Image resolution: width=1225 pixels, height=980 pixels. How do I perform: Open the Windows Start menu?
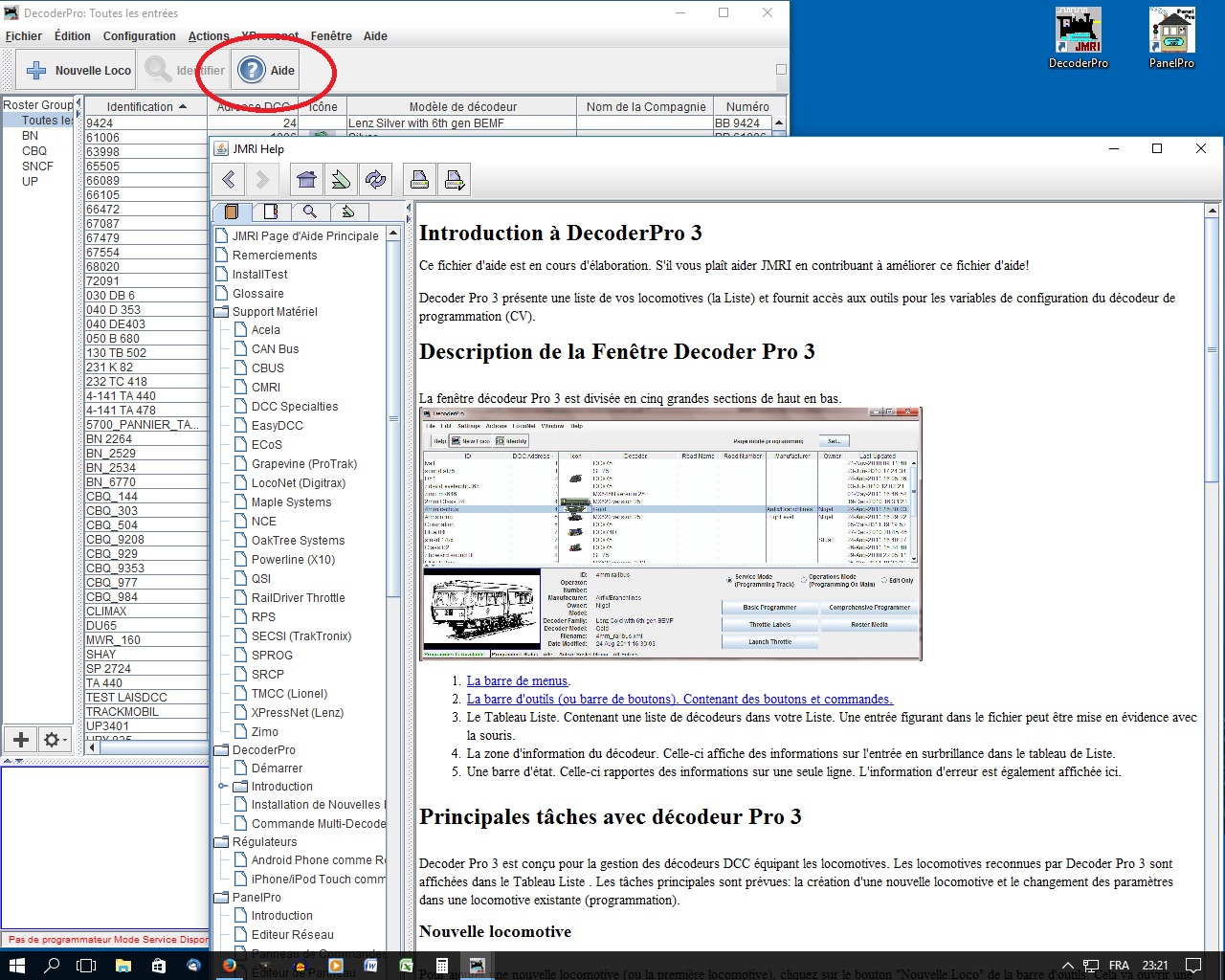click(16, 965)
